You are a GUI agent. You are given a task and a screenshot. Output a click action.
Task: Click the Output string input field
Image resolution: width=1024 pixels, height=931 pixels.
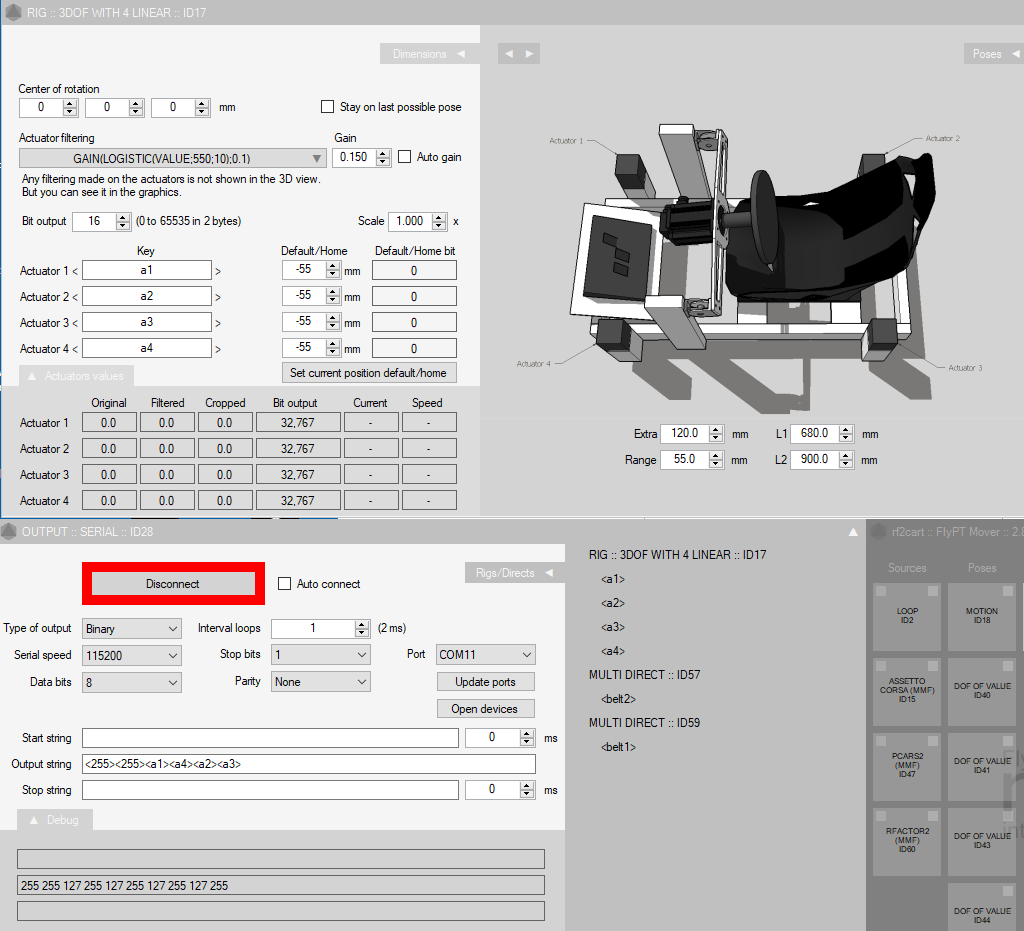click(x=308, y=764)
